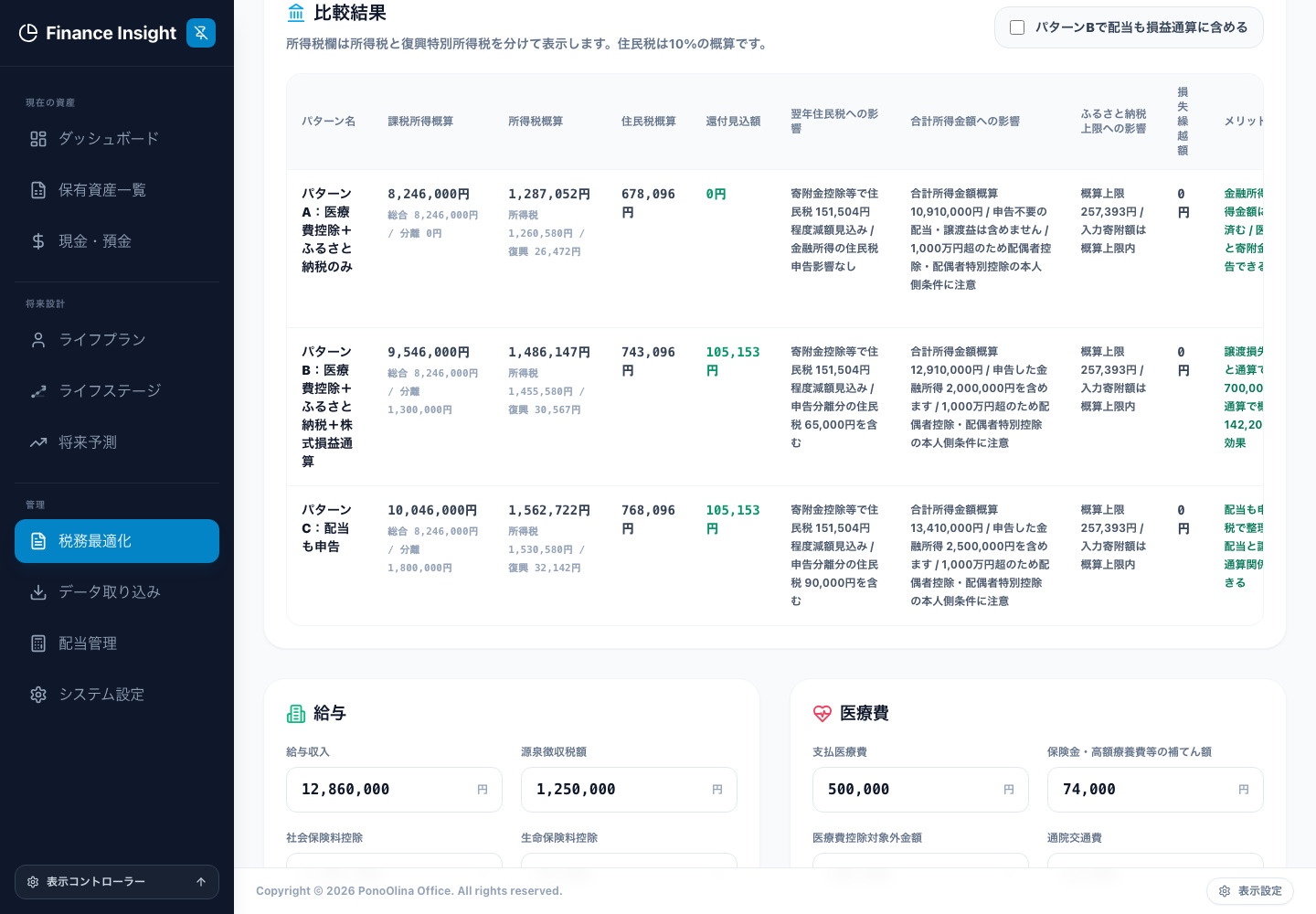Open the 表示設定 button in the footer

pos(1250,891)
